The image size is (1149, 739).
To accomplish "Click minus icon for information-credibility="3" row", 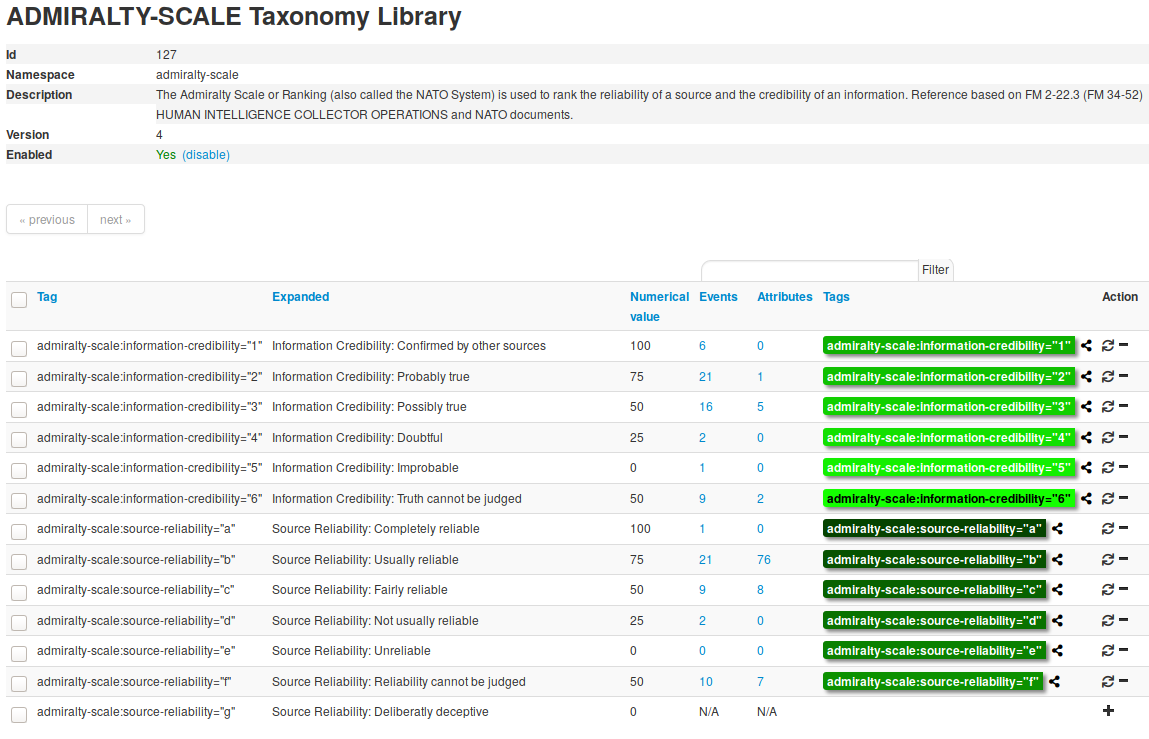I will 1123,406.
